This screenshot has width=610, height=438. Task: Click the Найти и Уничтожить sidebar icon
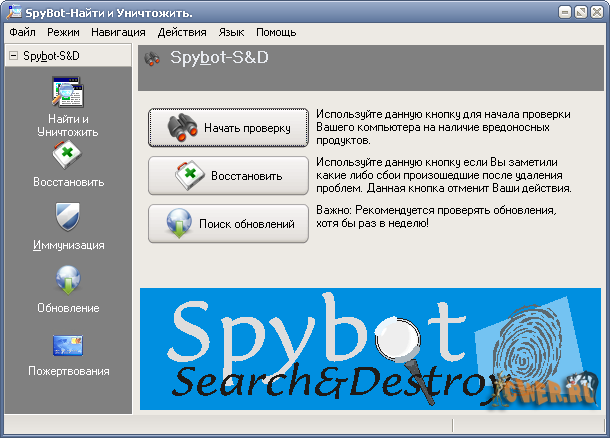(67, 95)
